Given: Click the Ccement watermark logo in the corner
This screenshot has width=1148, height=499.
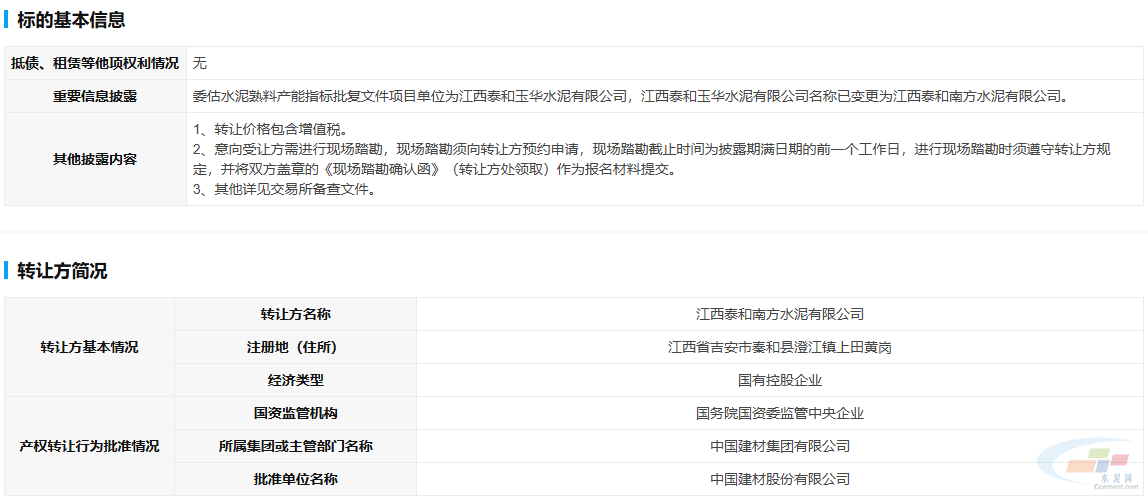Looking at the screenshot, I should click(1089, 469).
